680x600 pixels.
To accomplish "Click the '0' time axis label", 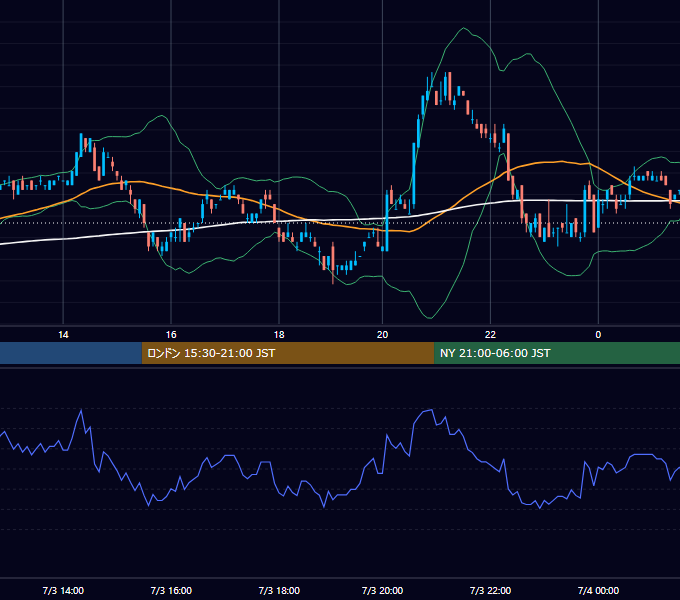I will point(598,334).
